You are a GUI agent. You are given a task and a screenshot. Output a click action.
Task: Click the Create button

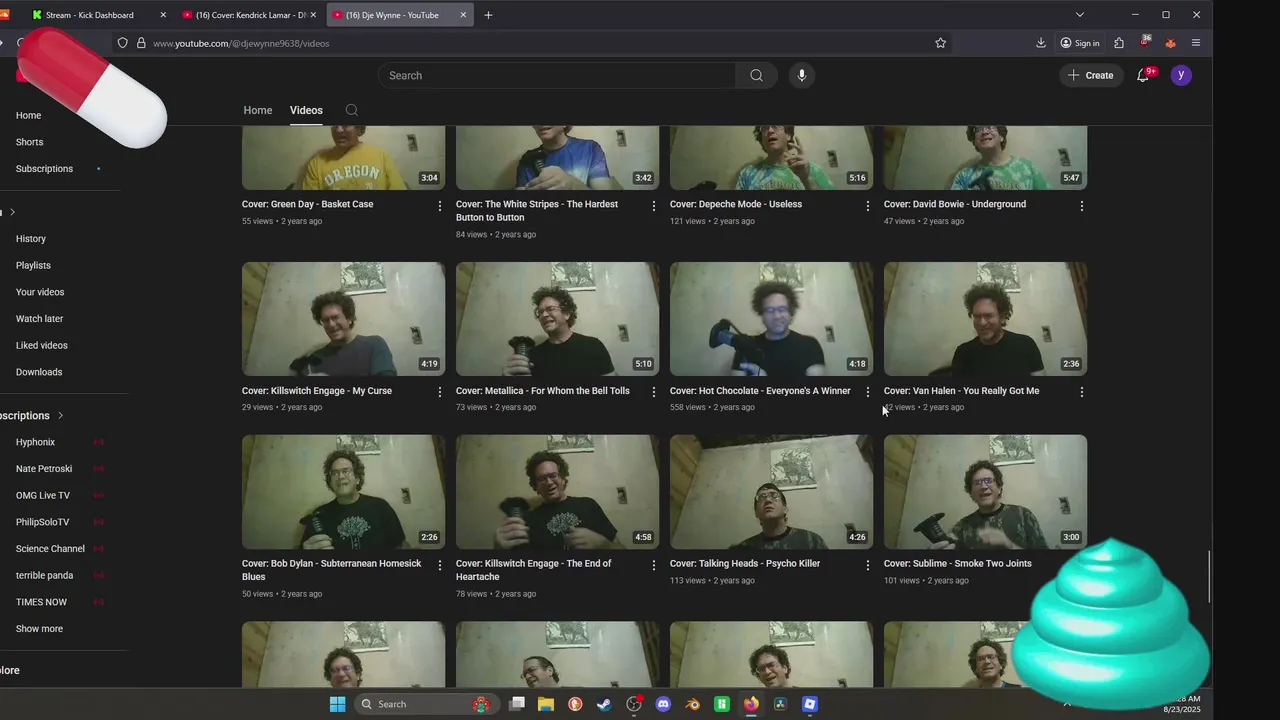point(1090,75)
